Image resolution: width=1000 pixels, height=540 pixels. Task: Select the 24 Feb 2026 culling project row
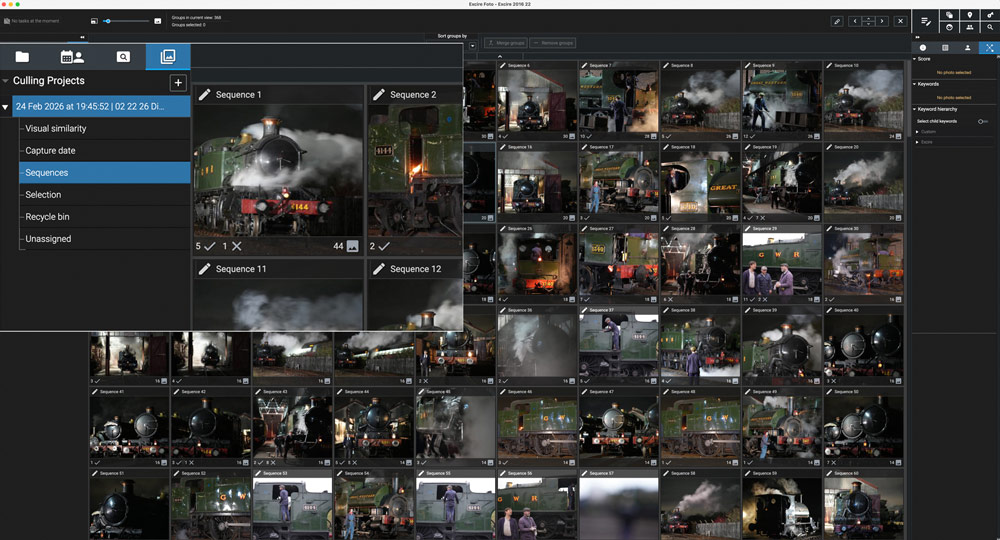point(101,106)
